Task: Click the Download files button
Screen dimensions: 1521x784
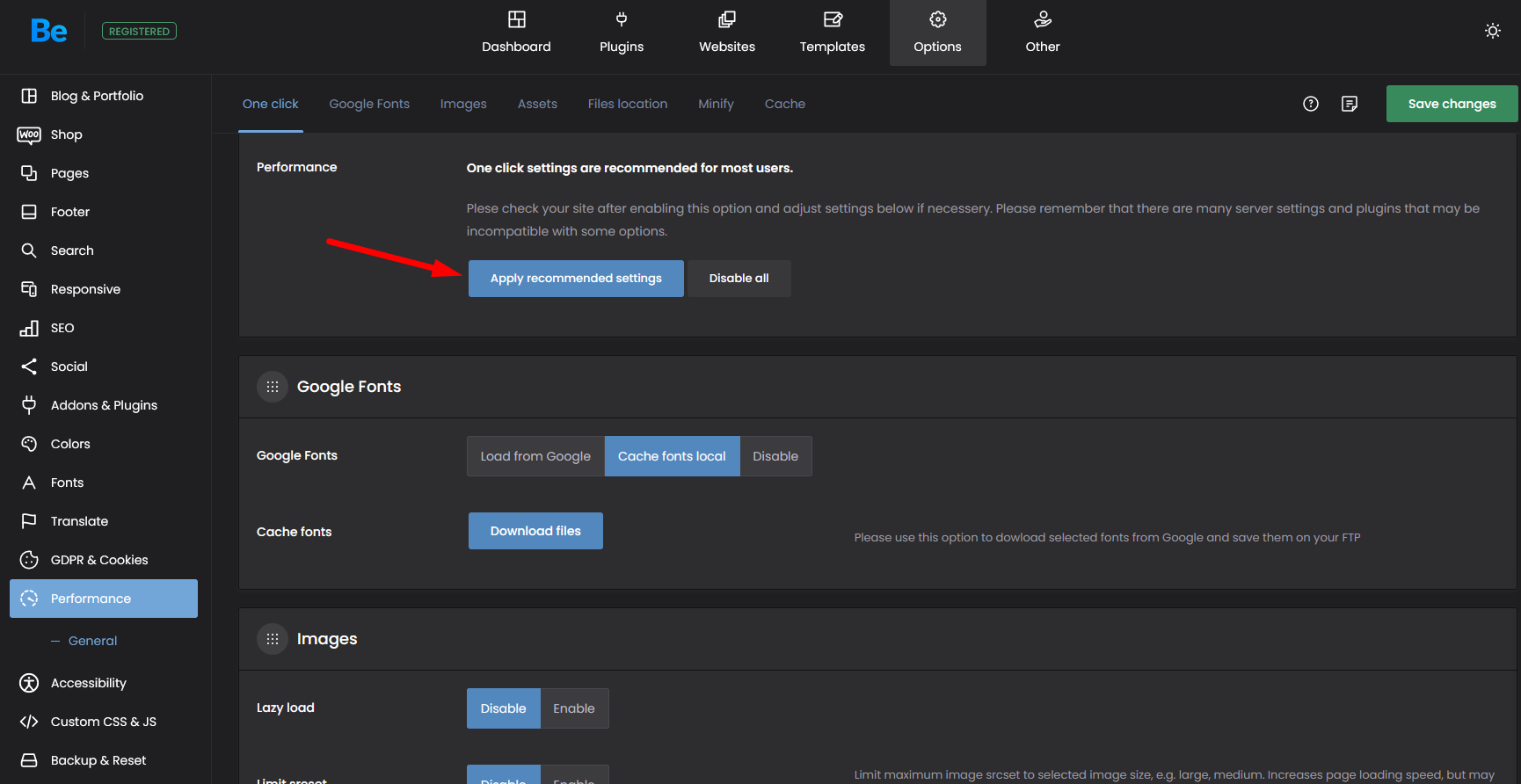Action: coord(535,531)
